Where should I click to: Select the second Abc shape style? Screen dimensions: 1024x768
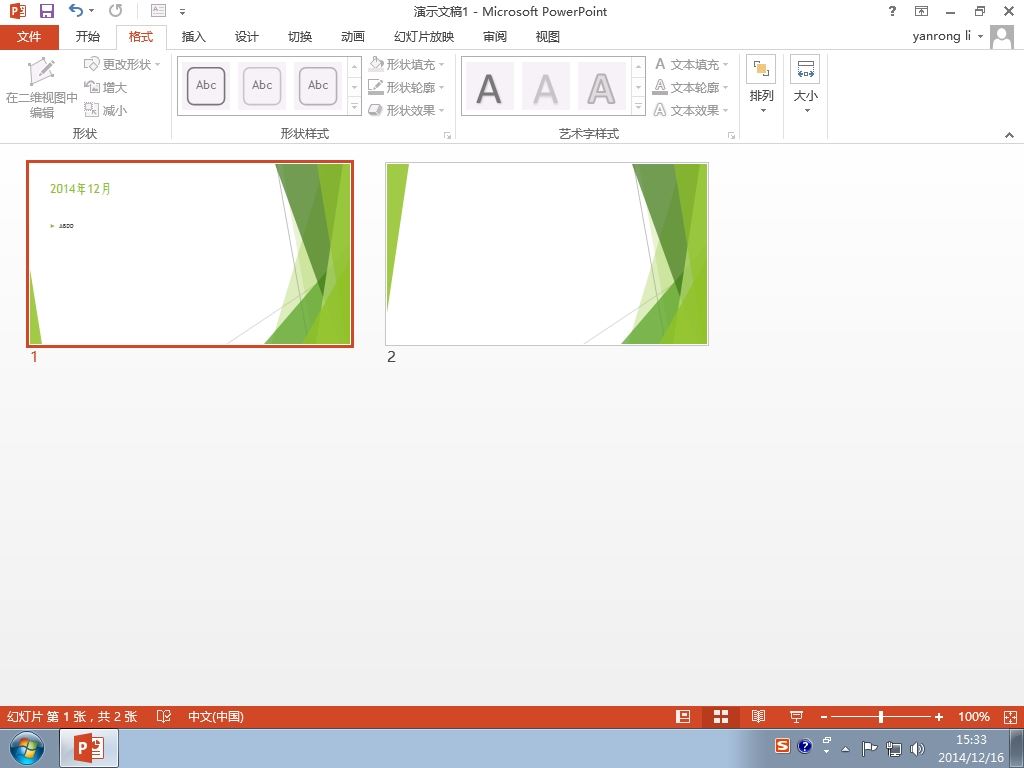tap(262, 85)
